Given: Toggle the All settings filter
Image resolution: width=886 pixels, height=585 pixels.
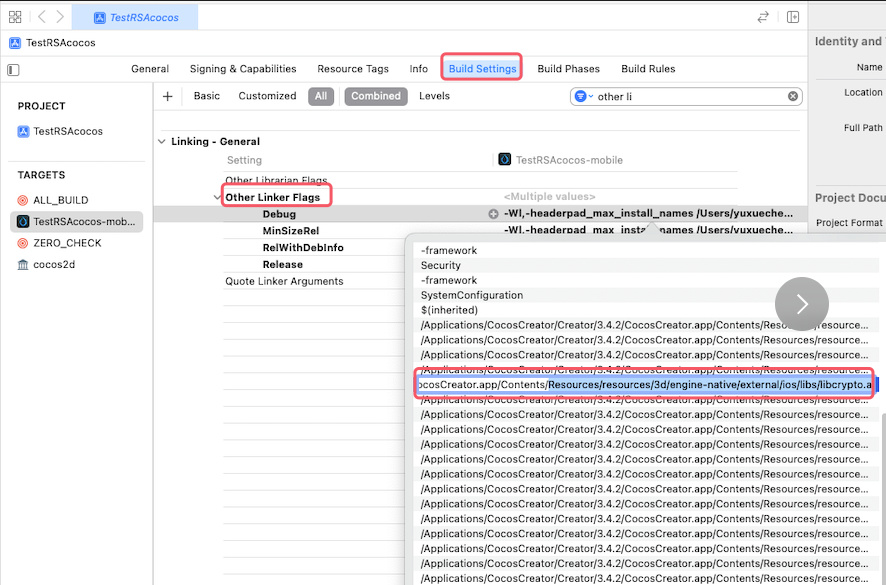Looking at the screenshot, I should coord(321,96).
